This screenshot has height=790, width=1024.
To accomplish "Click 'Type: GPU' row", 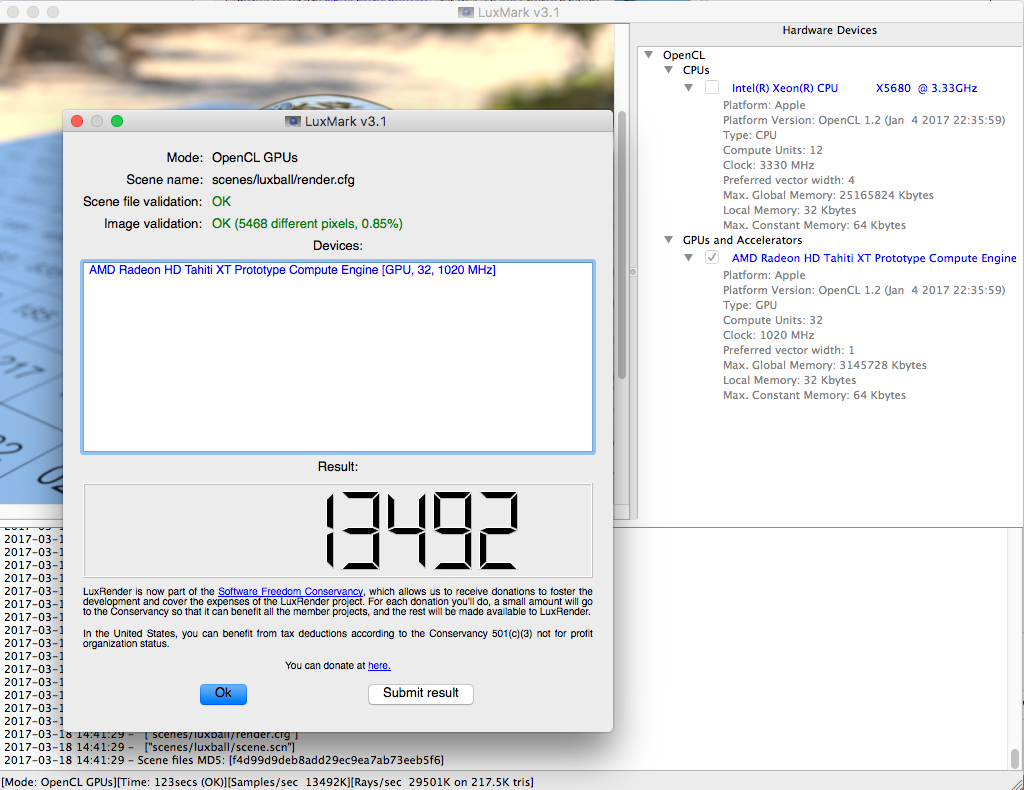I will click(750, 305).
